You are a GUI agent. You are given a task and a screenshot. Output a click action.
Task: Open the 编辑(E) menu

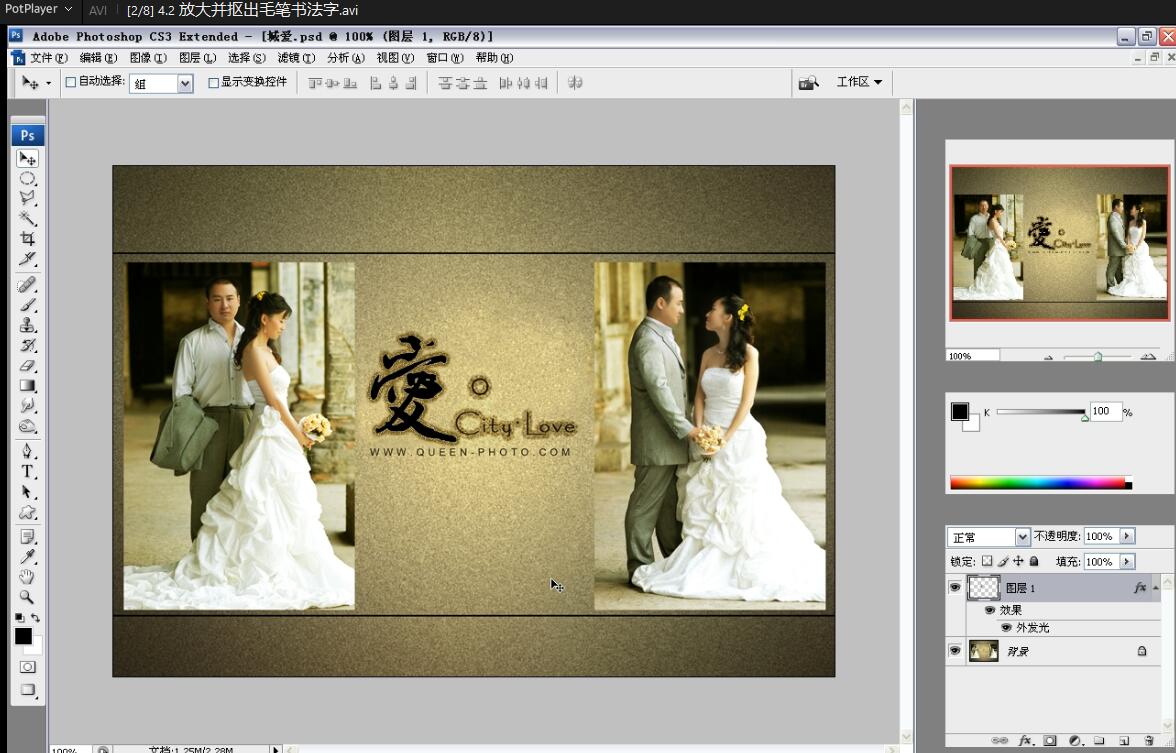98,58
